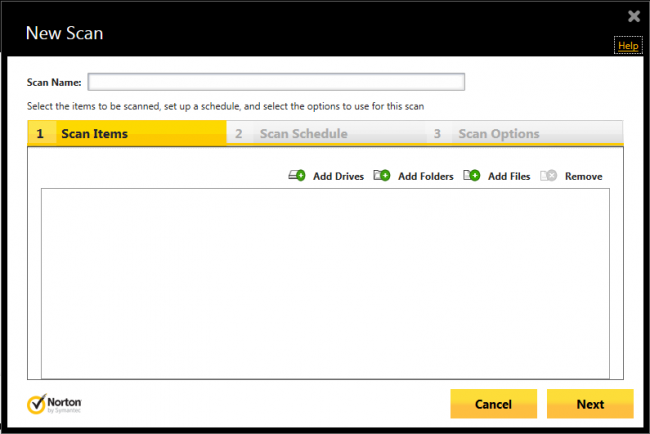Proceed with the Next button

(x=590, y=404)
